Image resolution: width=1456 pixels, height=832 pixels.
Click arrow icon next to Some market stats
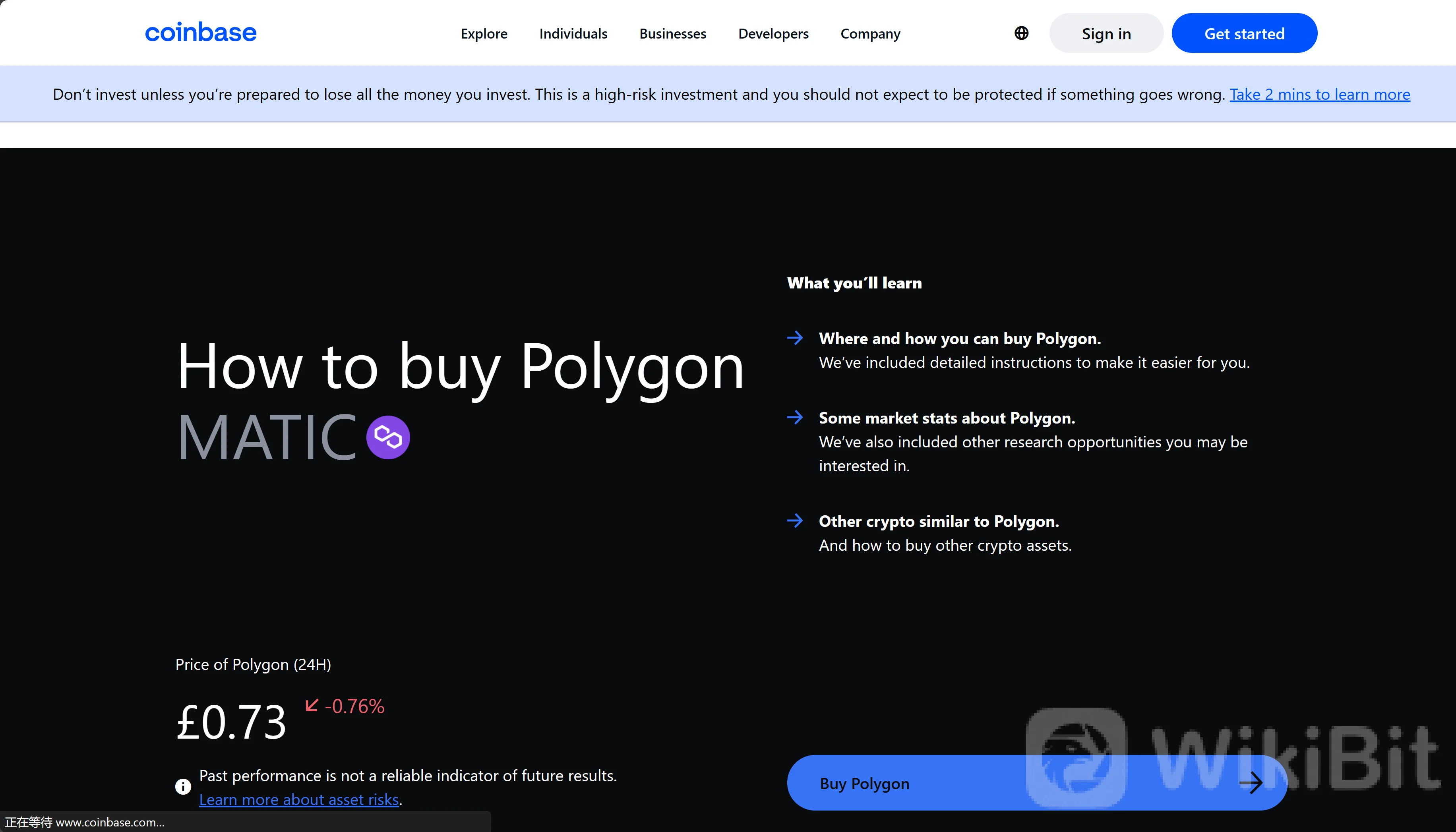[x=795, y=417]
